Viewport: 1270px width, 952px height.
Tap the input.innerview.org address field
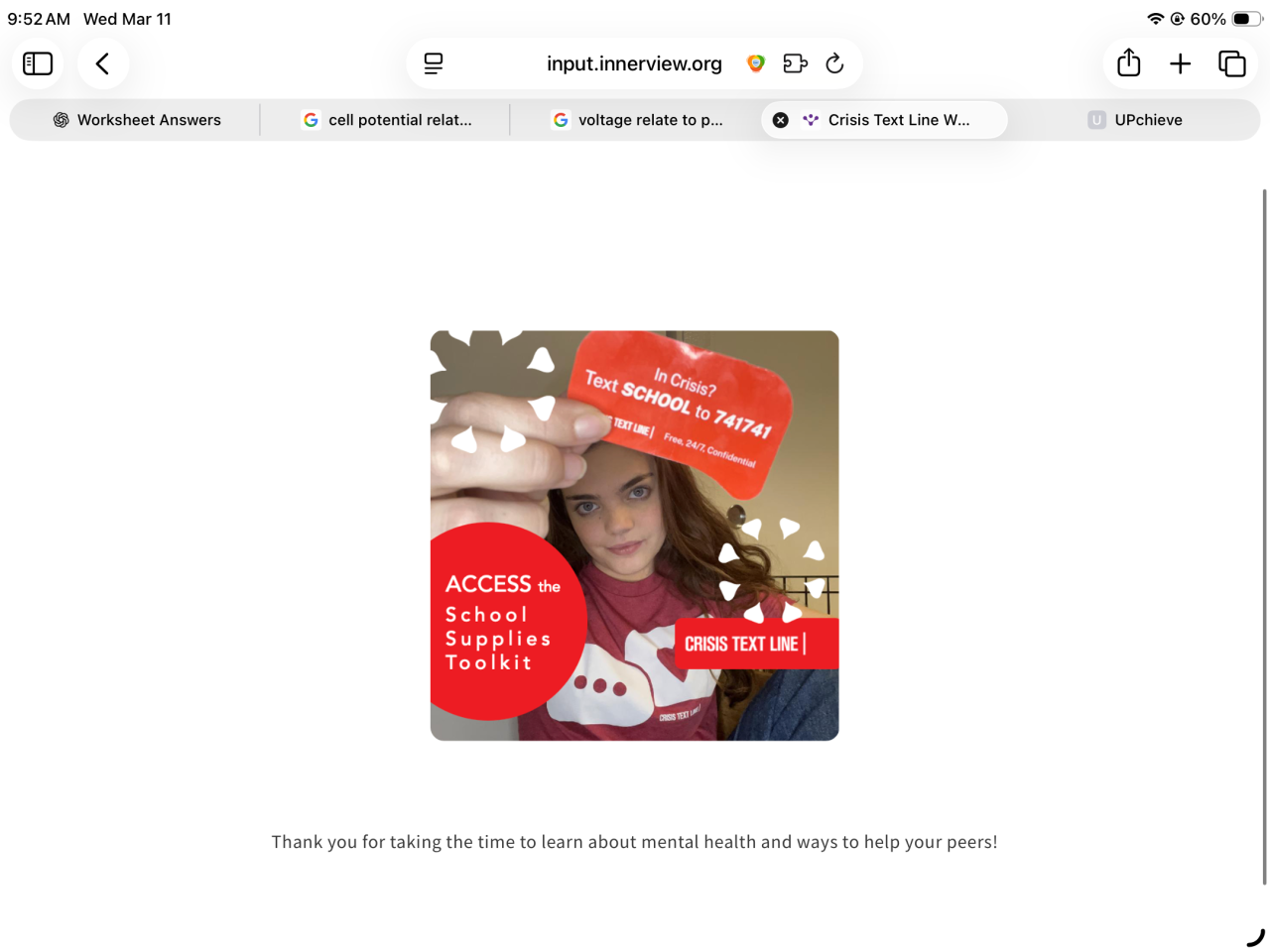tap(634, 63)
